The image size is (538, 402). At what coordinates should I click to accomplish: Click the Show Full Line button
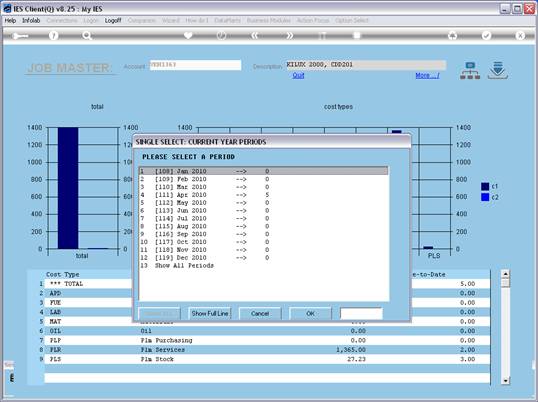pos(210,314)
